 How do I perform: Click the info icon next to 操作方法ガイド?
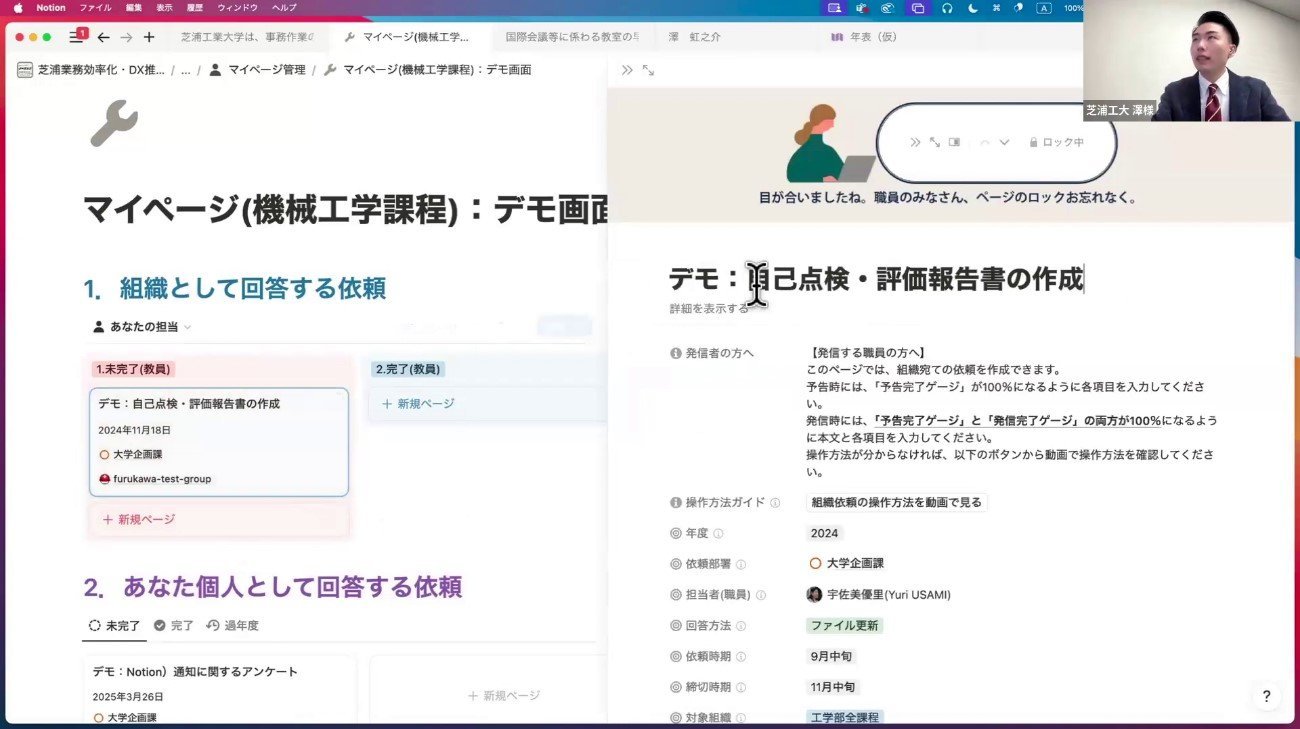pos(775,503)
